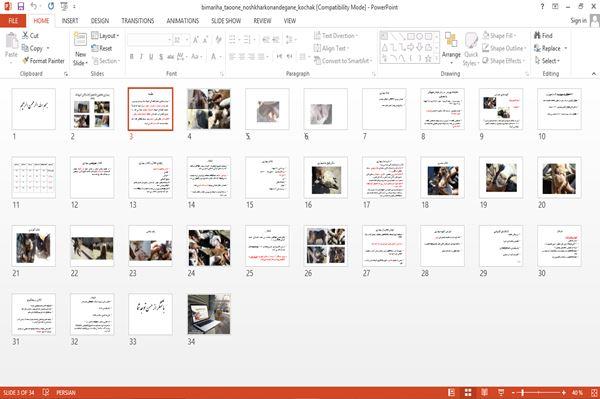Click the Paste clipboard icon
600x399 pixels.
click(11, 41)
